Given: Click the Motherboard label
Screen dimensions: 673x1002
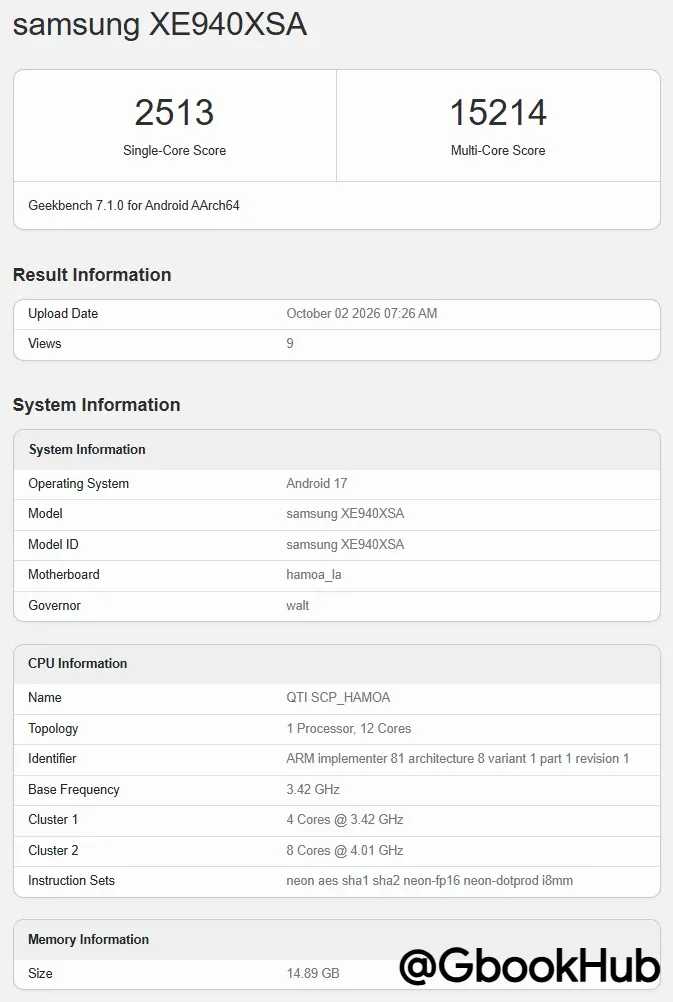Looking at the screenshot, I should (x=64, y=574).
